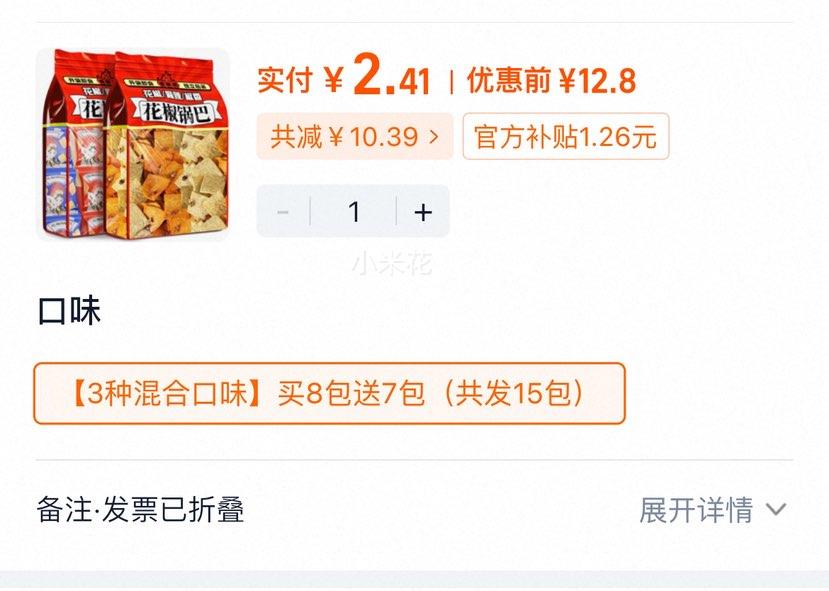Screen dimensions: 829x591
Task: Tap the 口味 section heading
Action: (x=69, y=311)
